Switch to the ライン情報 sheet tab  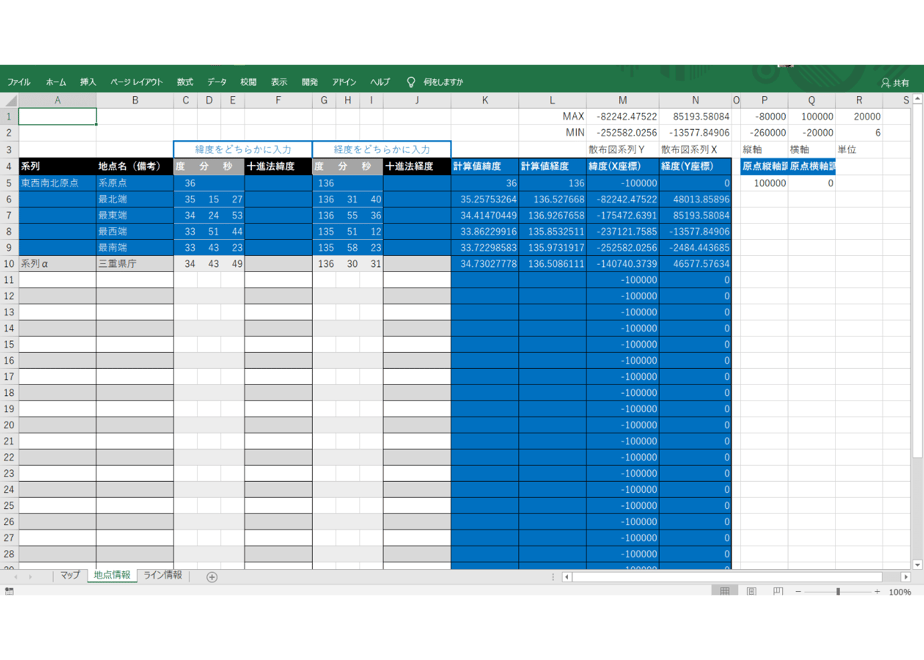pyautogui.click(x=163, y=575)
